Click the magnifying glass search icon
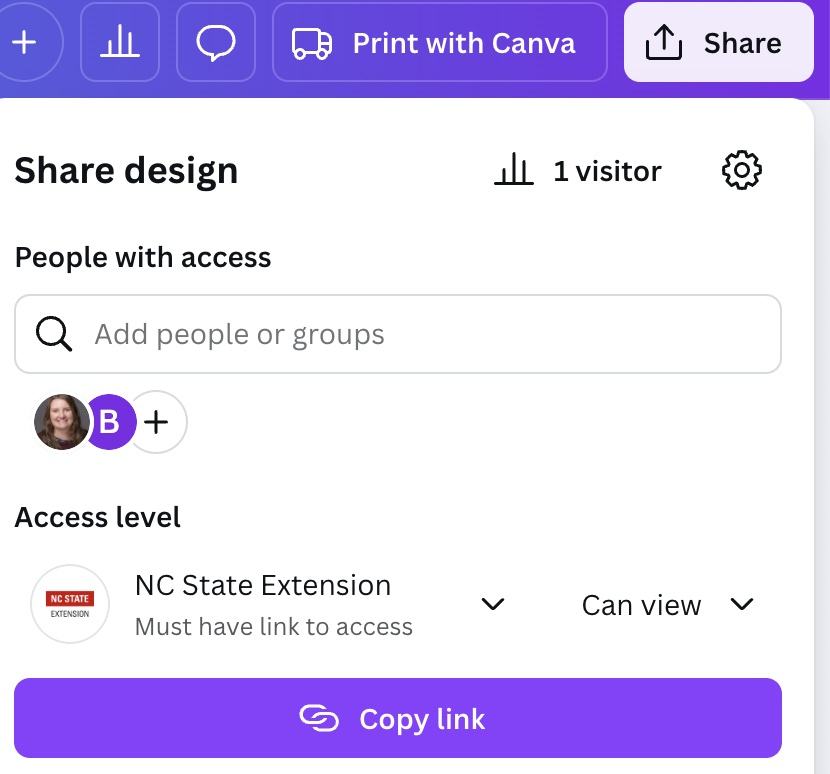This screenshot has height=774, width=830. pyautogui.click(x=53, y=333)
